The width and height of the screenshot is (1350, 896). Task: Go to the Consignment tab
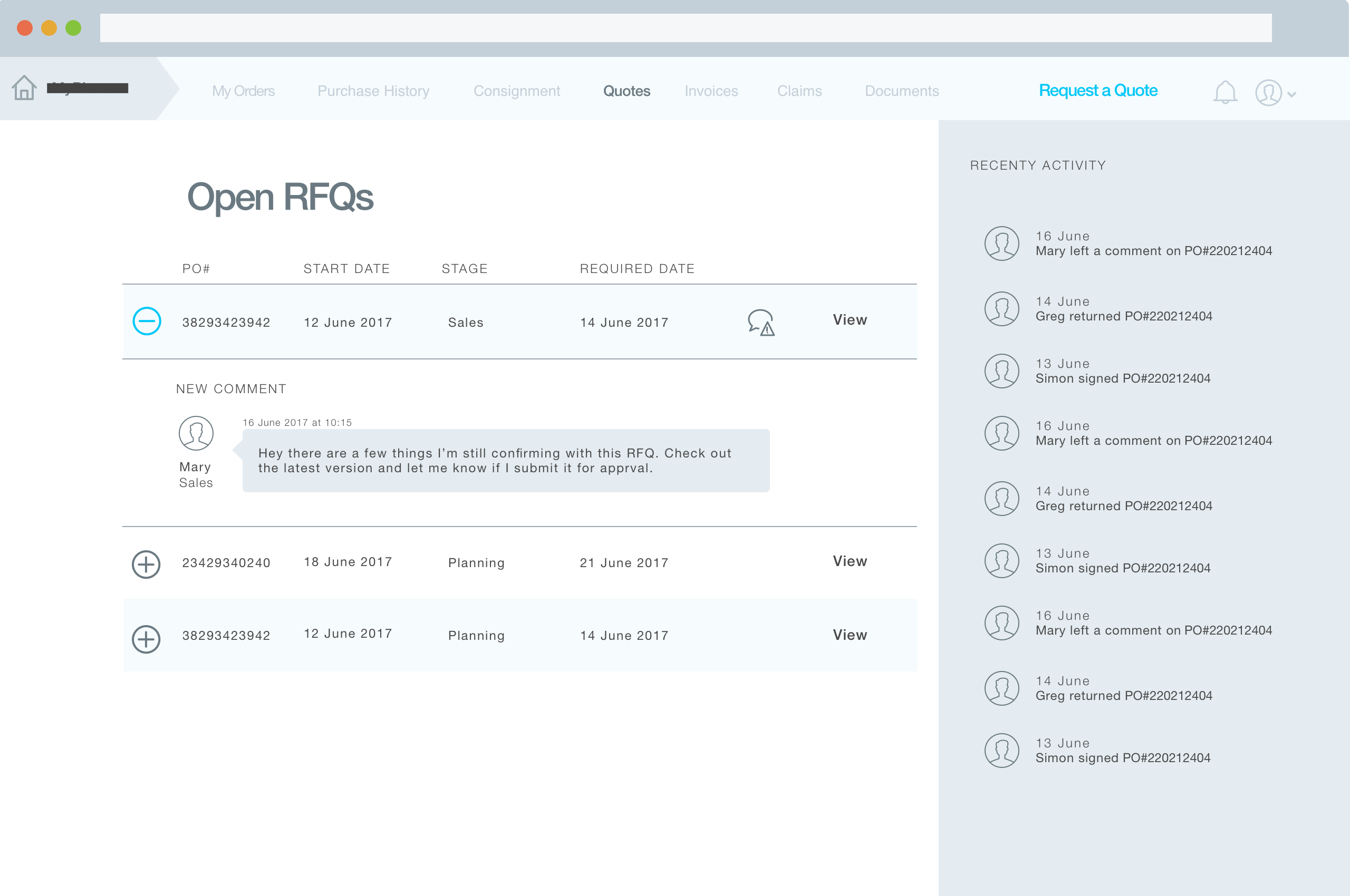(516, 91)
